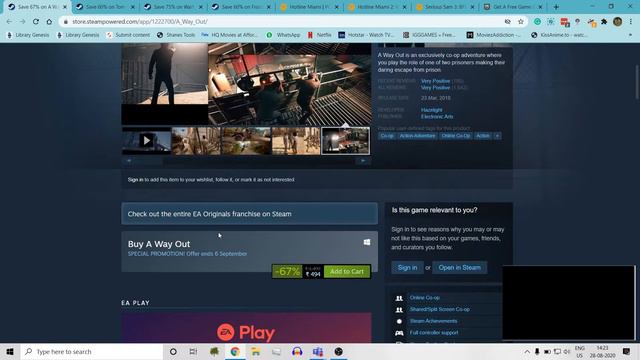Open the Netflix bookmark
Image resolution: width=640 pixels, height=360 pixels.
click(320, 35)
